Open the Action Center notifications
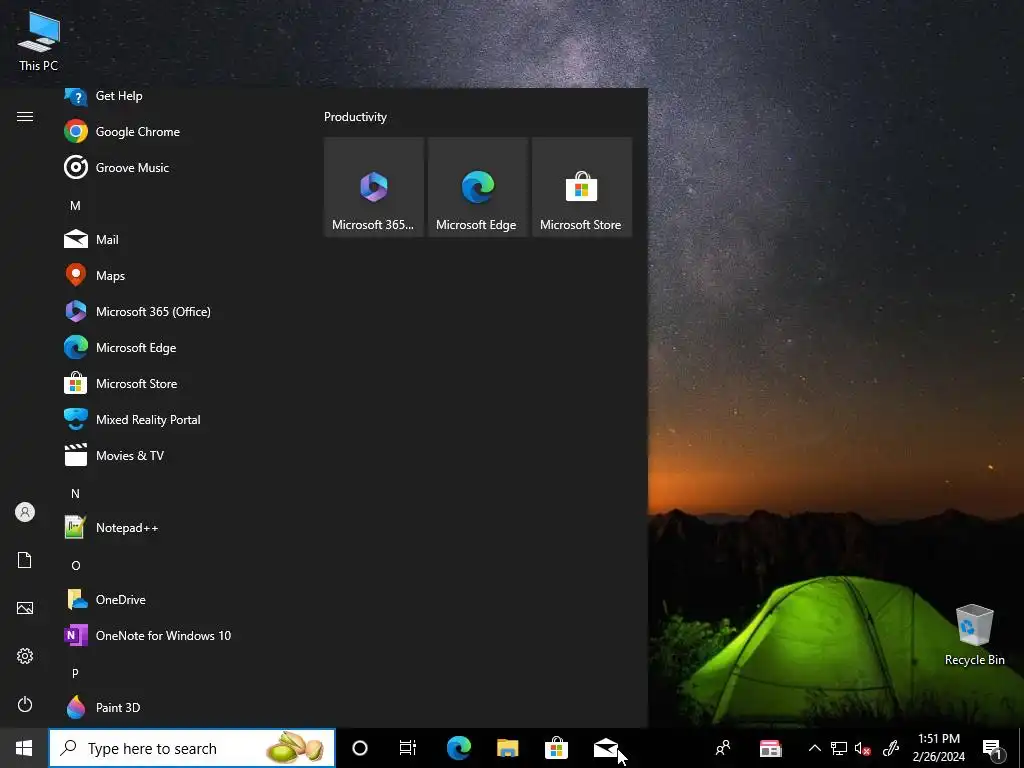This screenshot has width=1024, height=768. pyautogui.click(x=992, y=748)
